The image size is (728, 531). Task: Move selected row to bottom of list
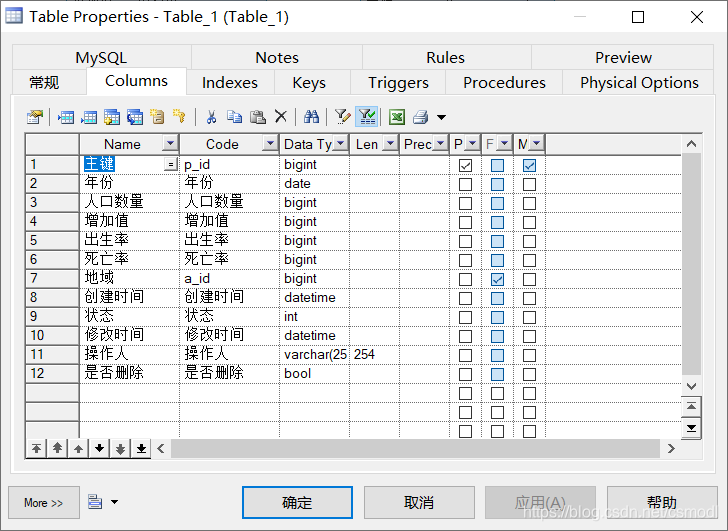pos(141,448)
